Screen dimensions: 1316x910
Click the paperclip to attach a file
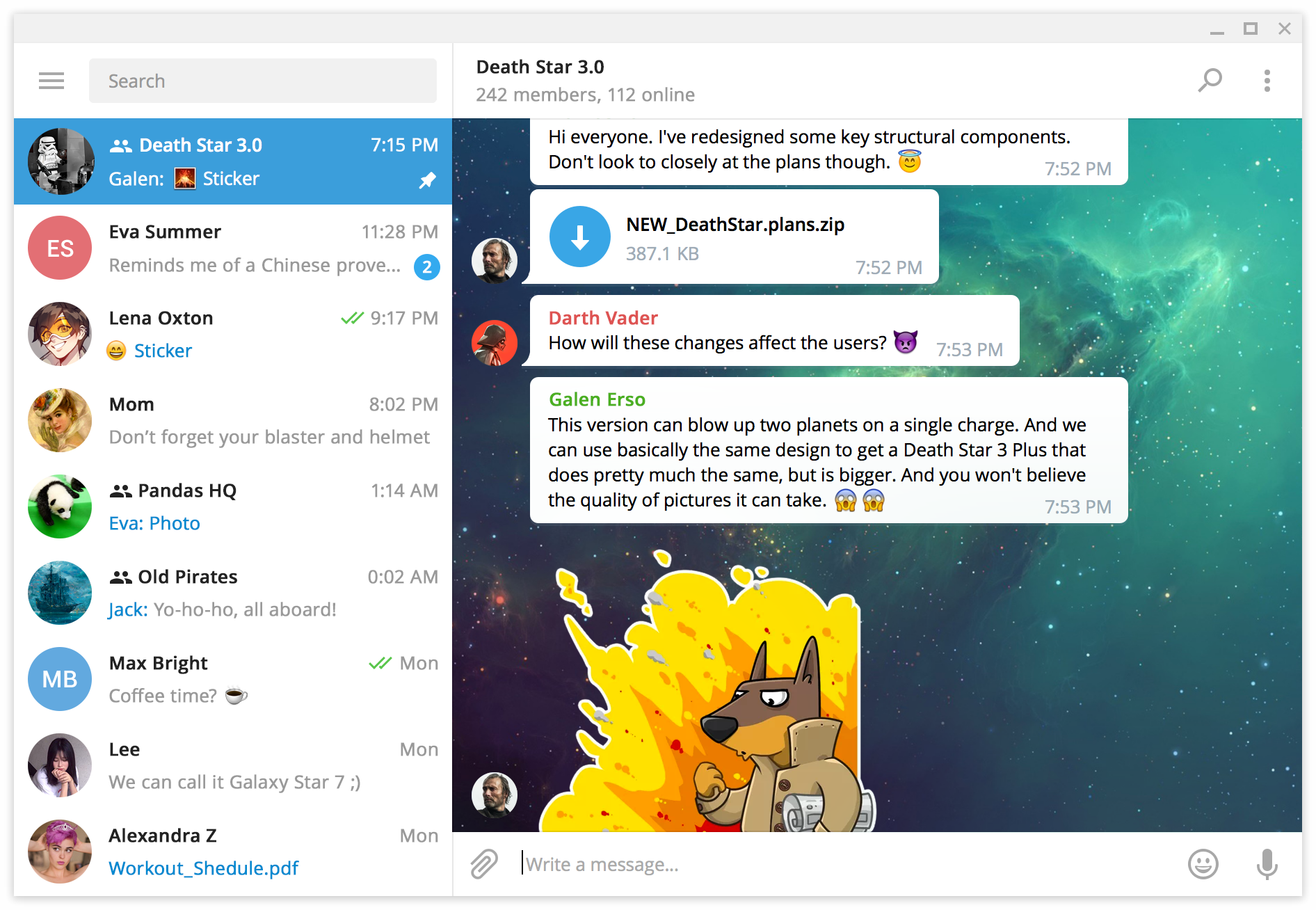(x=483, y=864)
